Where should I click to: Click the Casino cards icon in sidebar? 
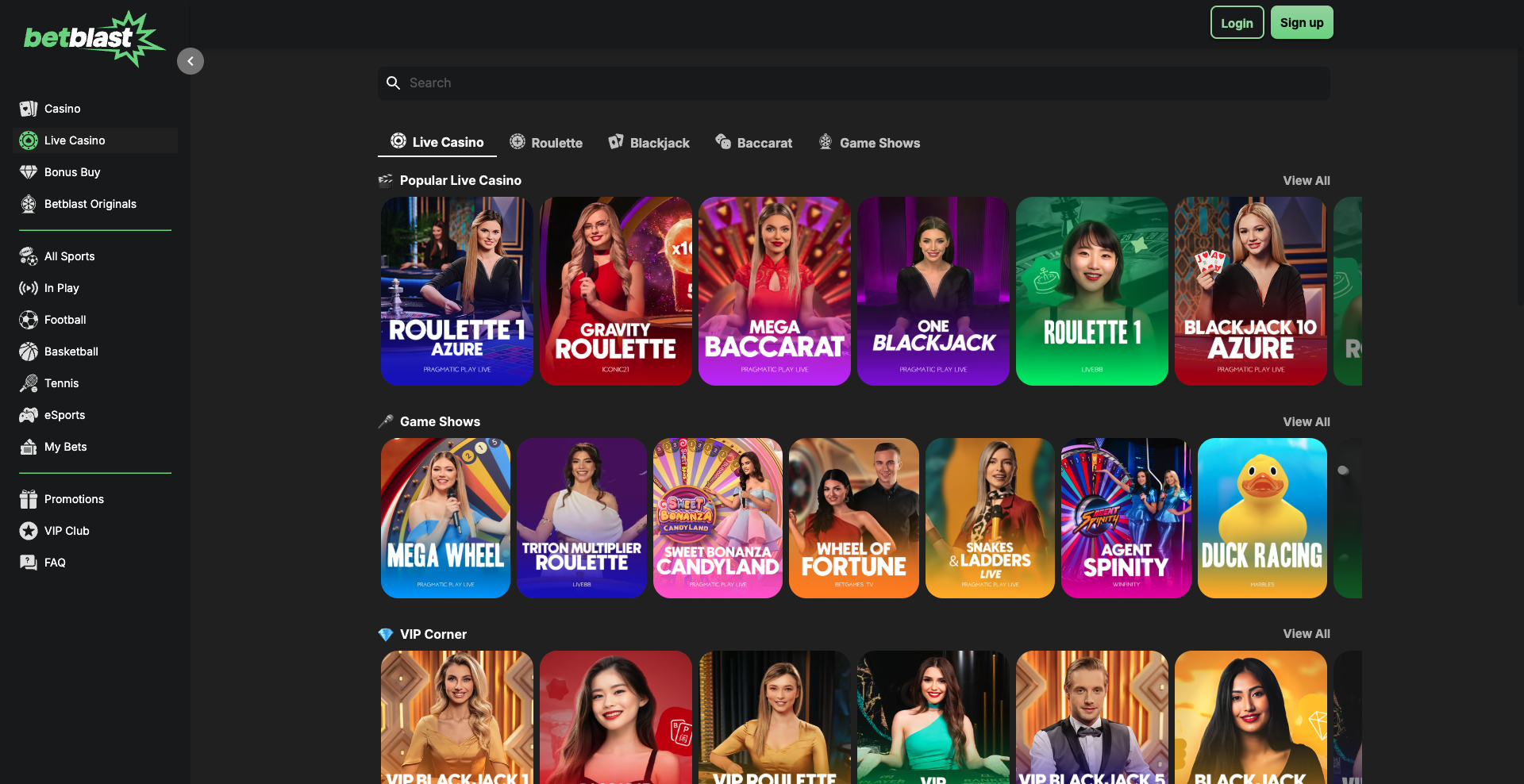(x=29, y=109)
